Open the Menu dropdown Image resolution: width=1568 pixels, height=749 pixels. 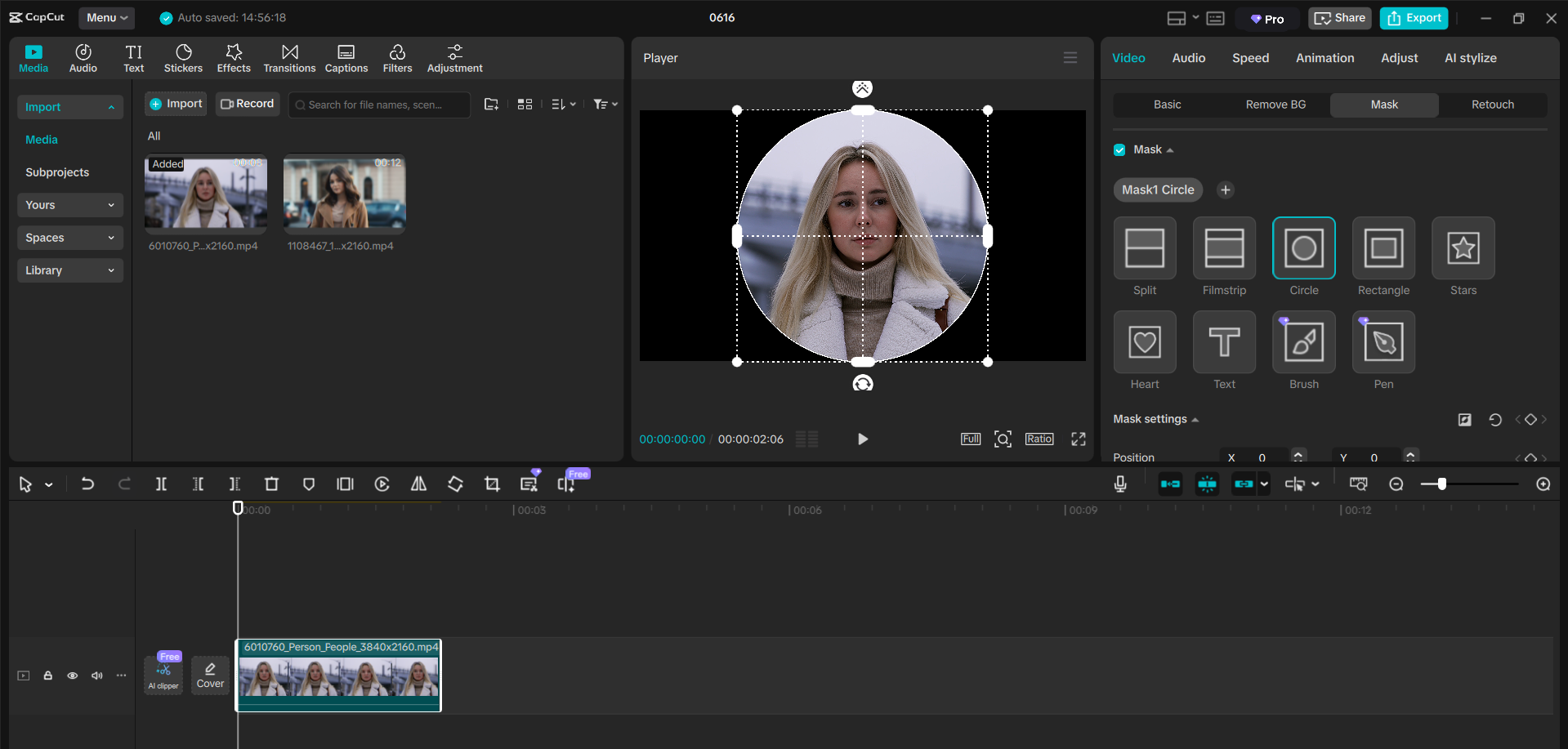pyautogui.click(x=106, y=17)
